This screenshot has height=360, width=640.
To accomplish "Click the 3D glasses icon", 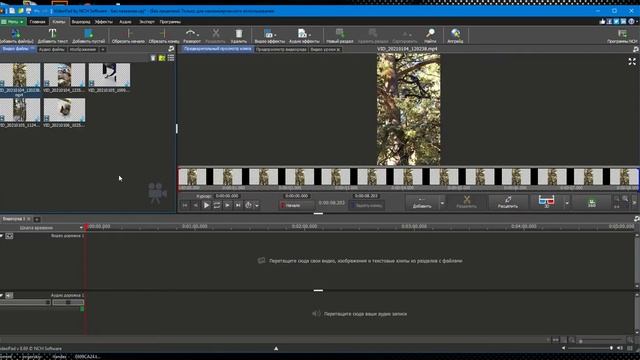I will (546, 200).
